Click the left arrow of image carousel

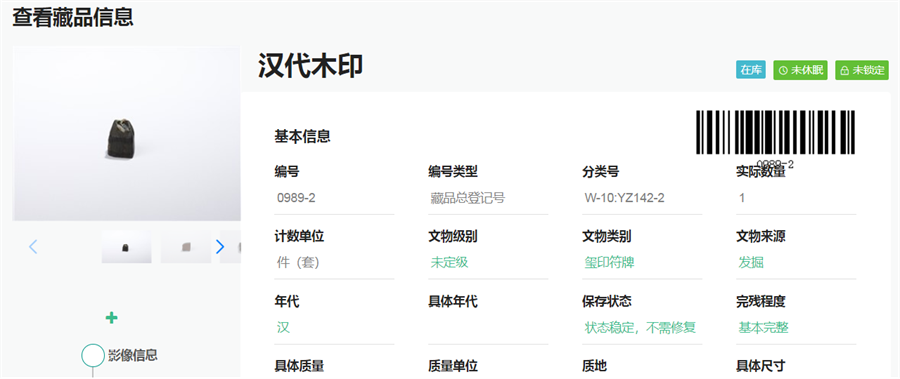(x=33, y=247)
